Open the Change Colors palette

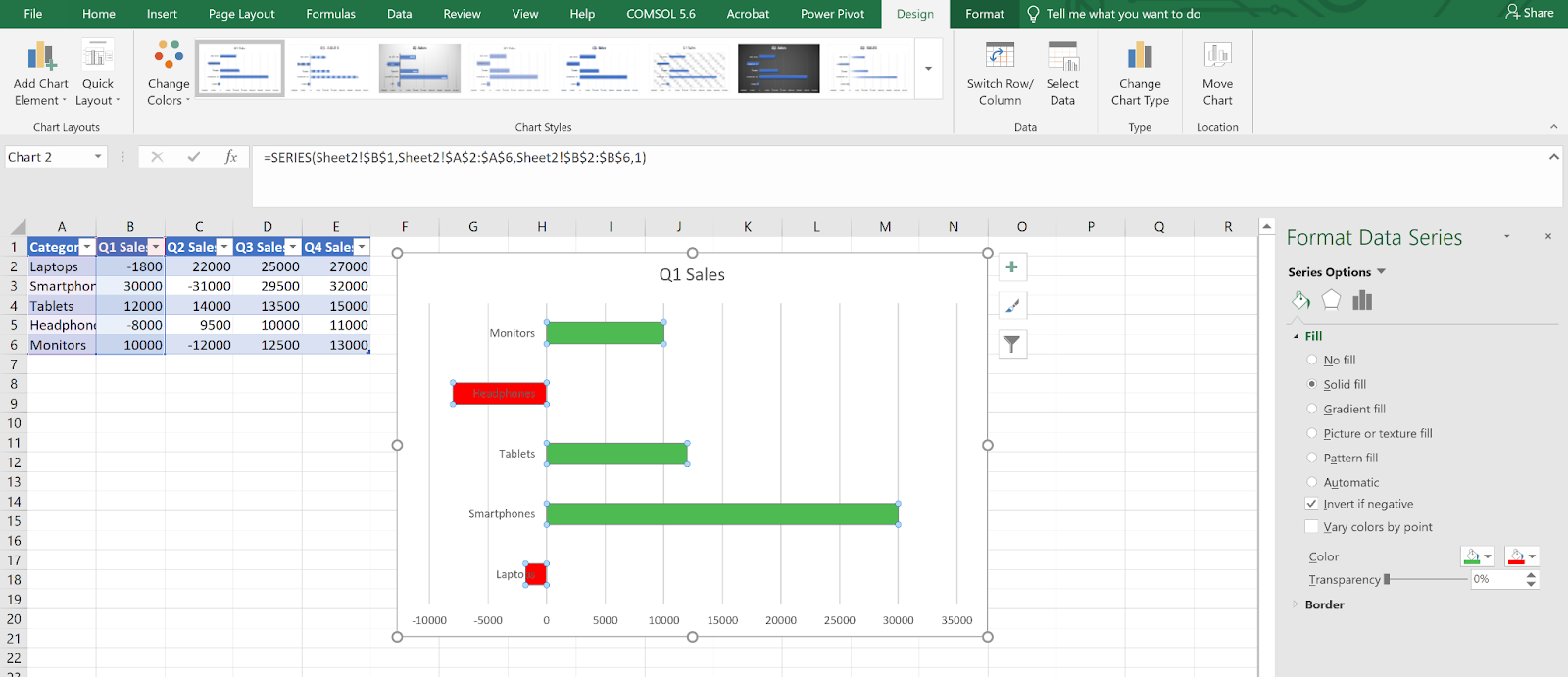(169, 73)
